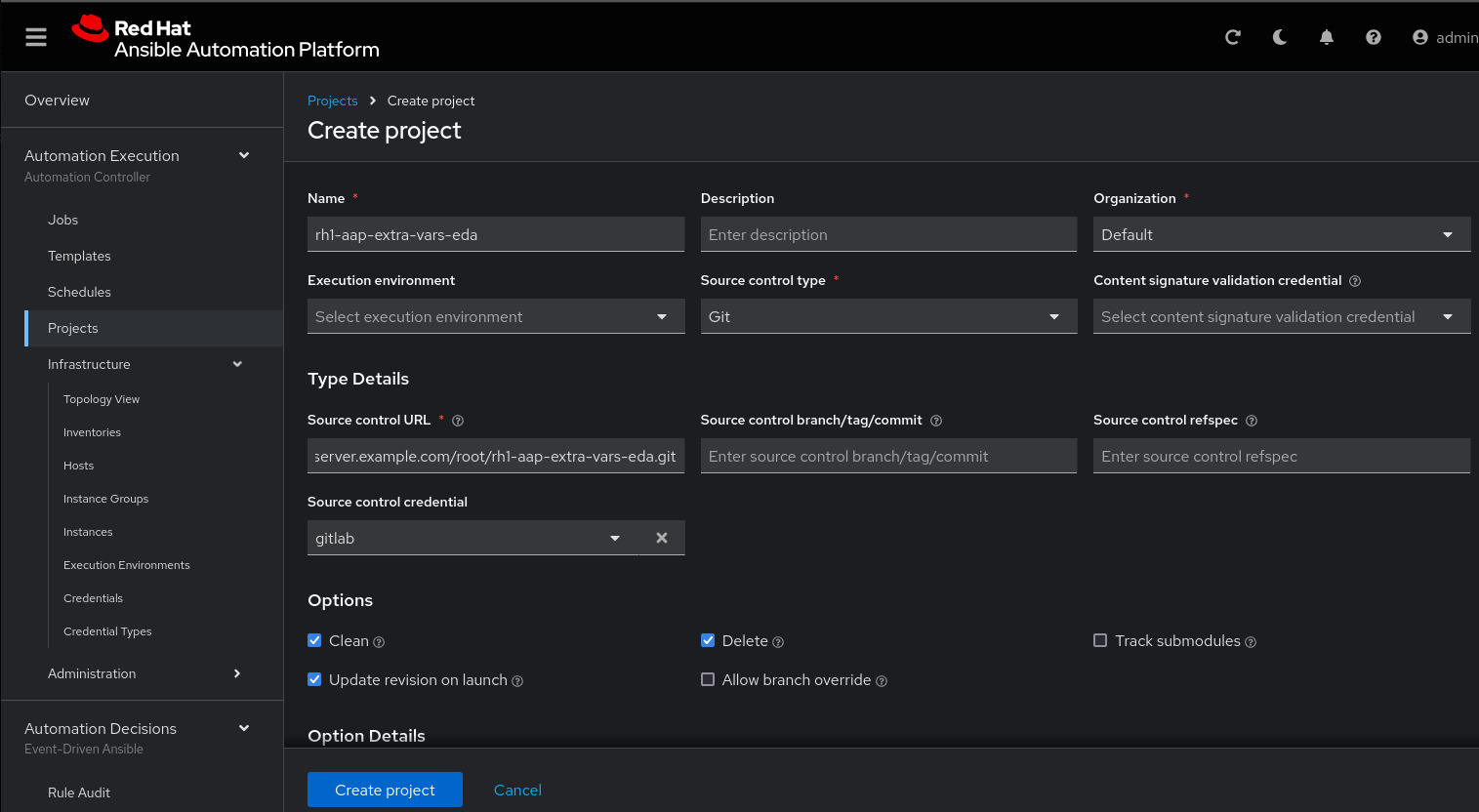1479x812 pixels.
Task: Expand the Administration submenu
Action: 237,673
